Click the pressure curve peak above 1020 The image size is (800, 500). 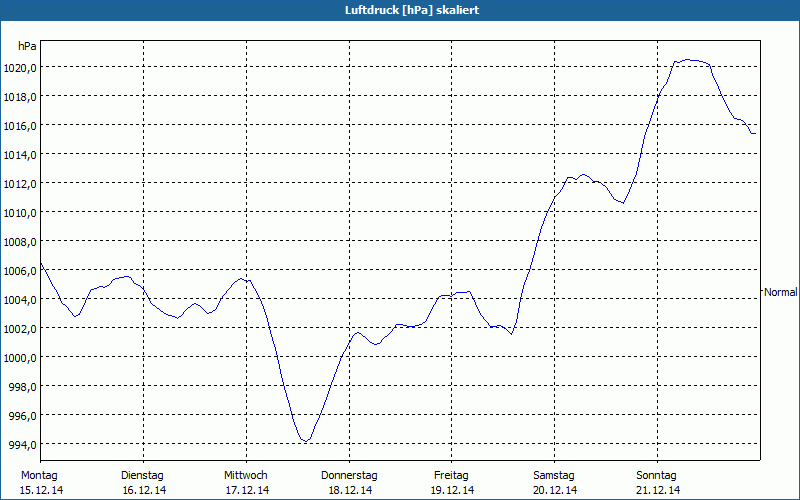pyautogui.click(x=688, y=60)
